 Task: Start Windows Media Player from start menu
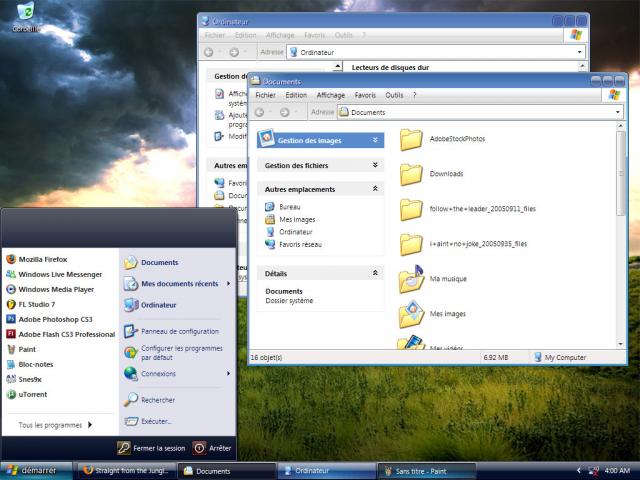(x=50, y=289)
